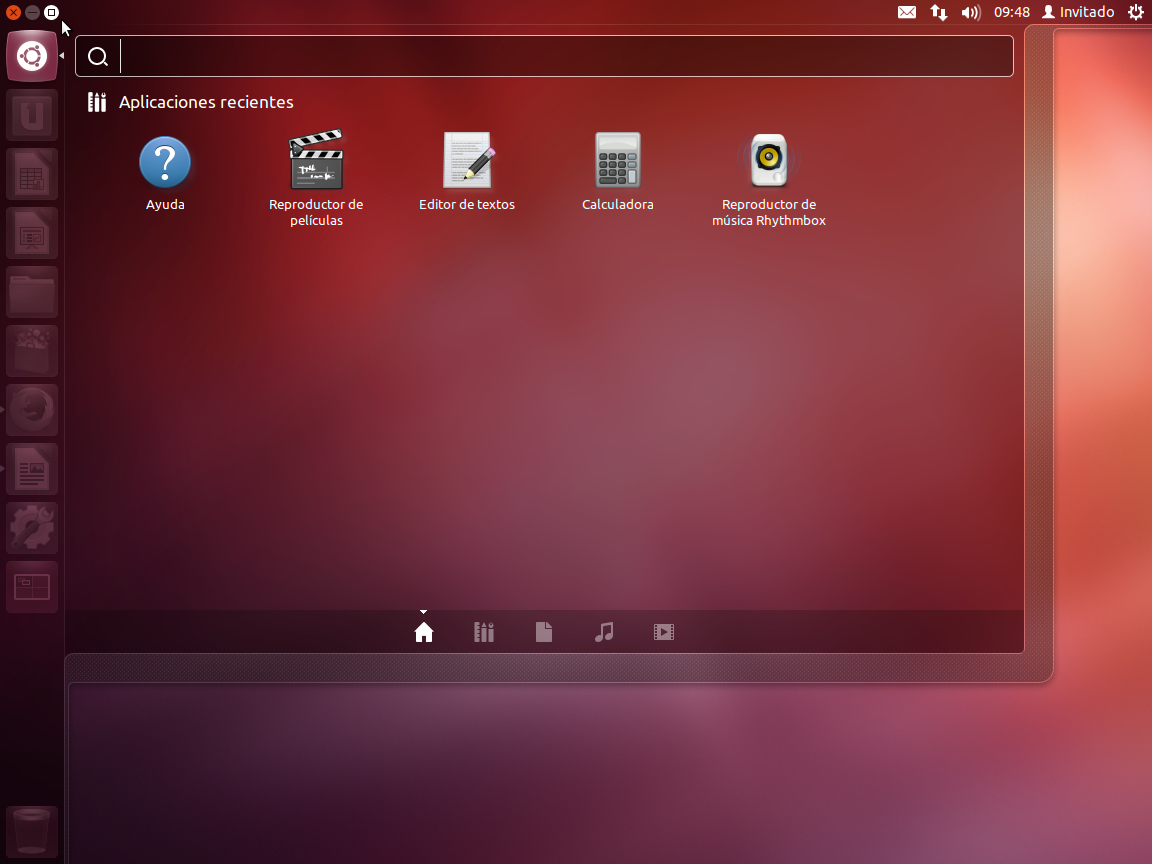Click the Dash search text field
The image size is (1152, 864).
click(x=560, y=57)
